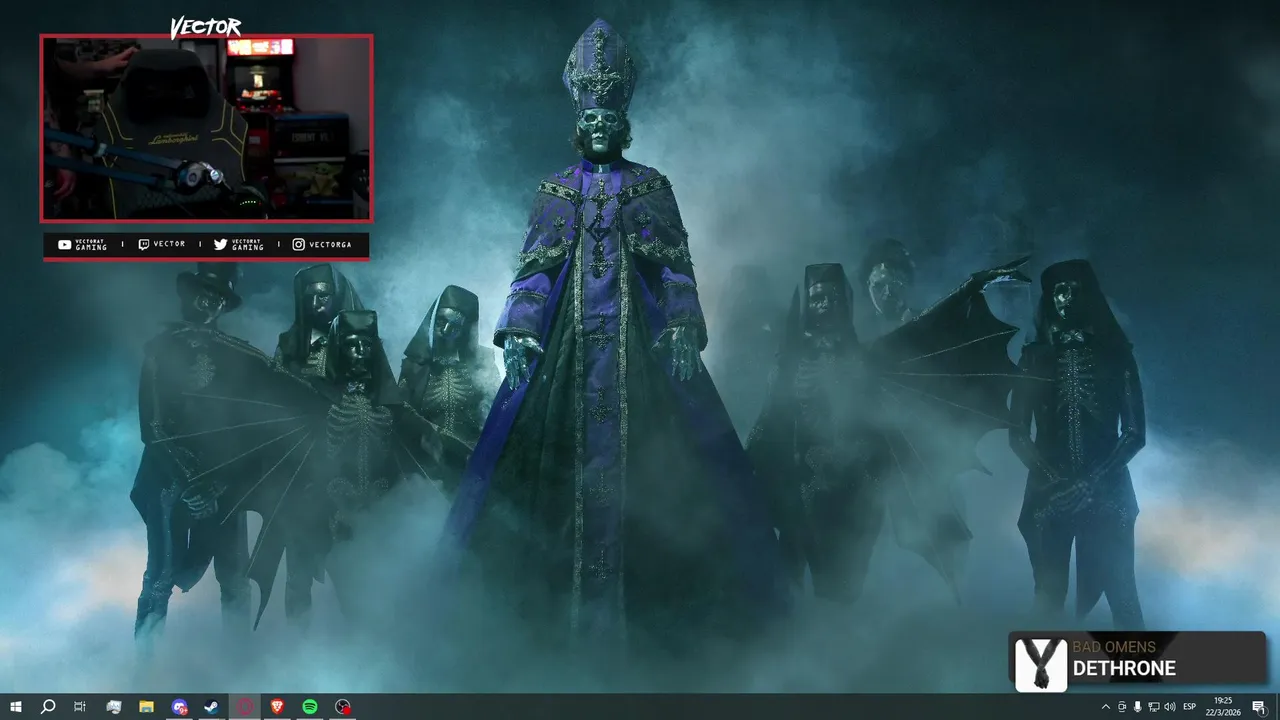
Task: Click the Twitter bird in social bar
Action: [220, 245]
